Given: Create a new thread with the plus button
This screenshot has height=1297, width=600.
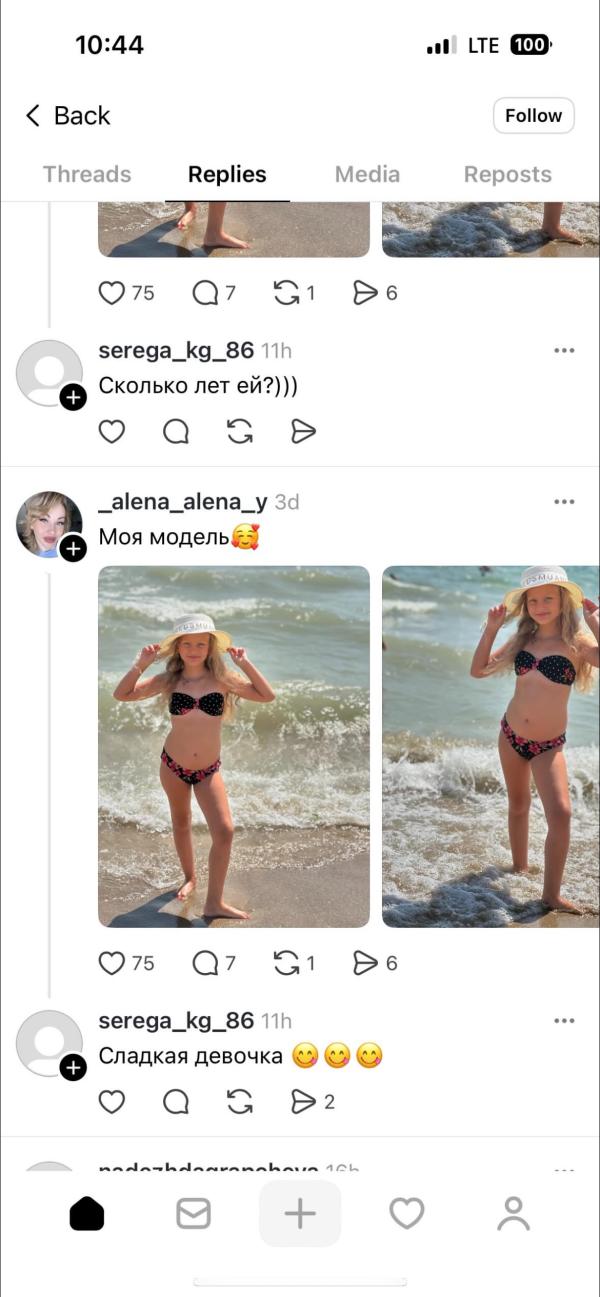Looking at the screenshot, I should (x=300, y=1213).
